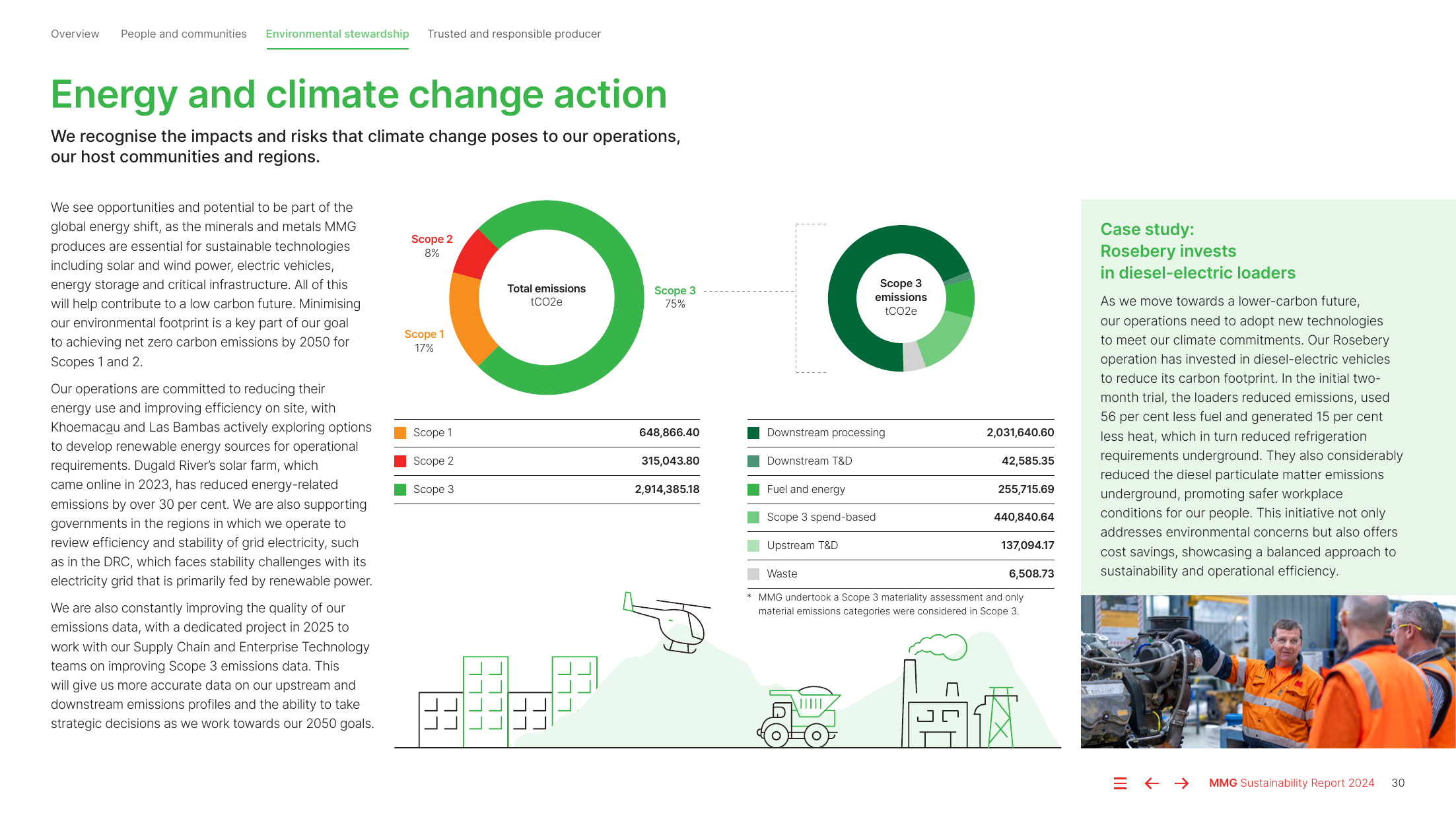This screenshot has height=819, width=1456.
Task: Click the value 2,031,640.60
Action: (1020, 433)
